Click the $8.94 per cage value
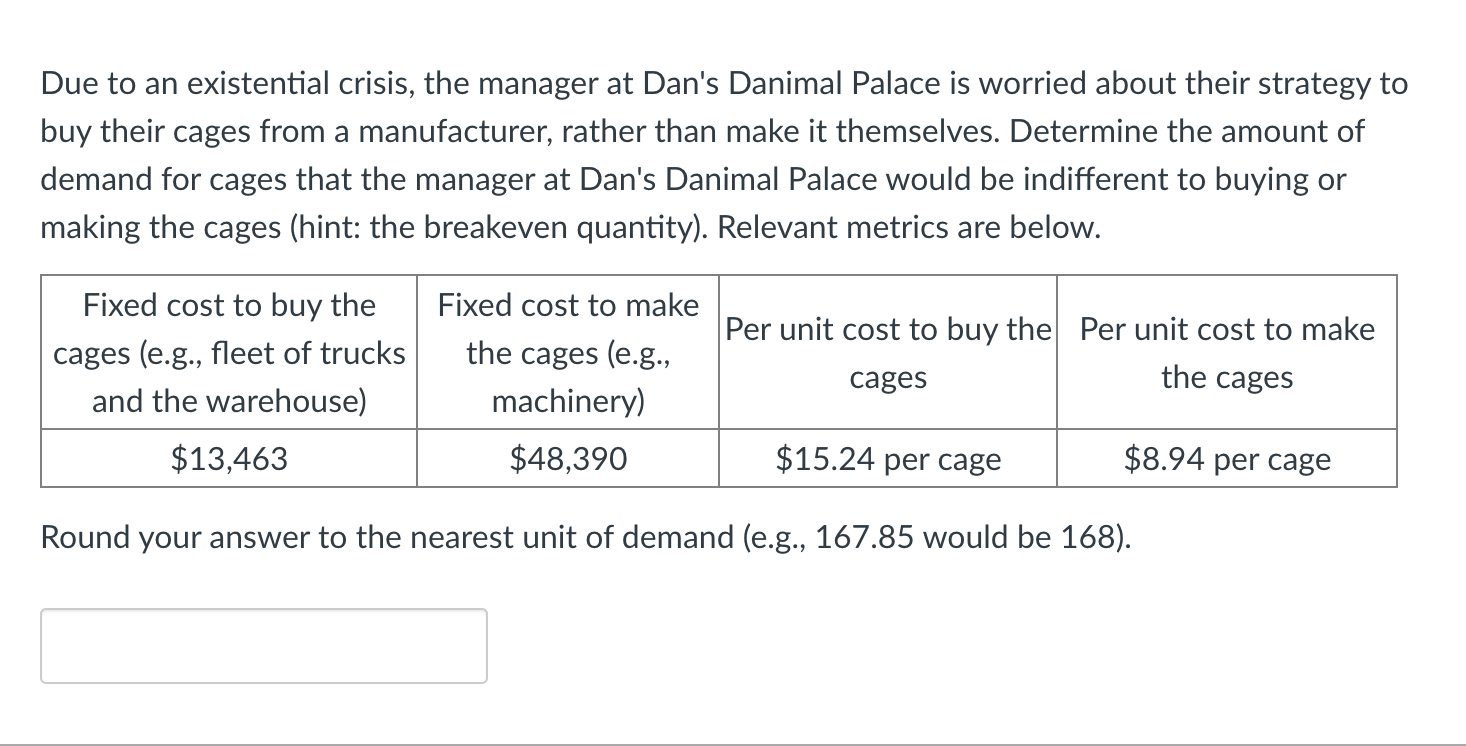This screenshot has width=1466, height=746. tap(1227, 459)
